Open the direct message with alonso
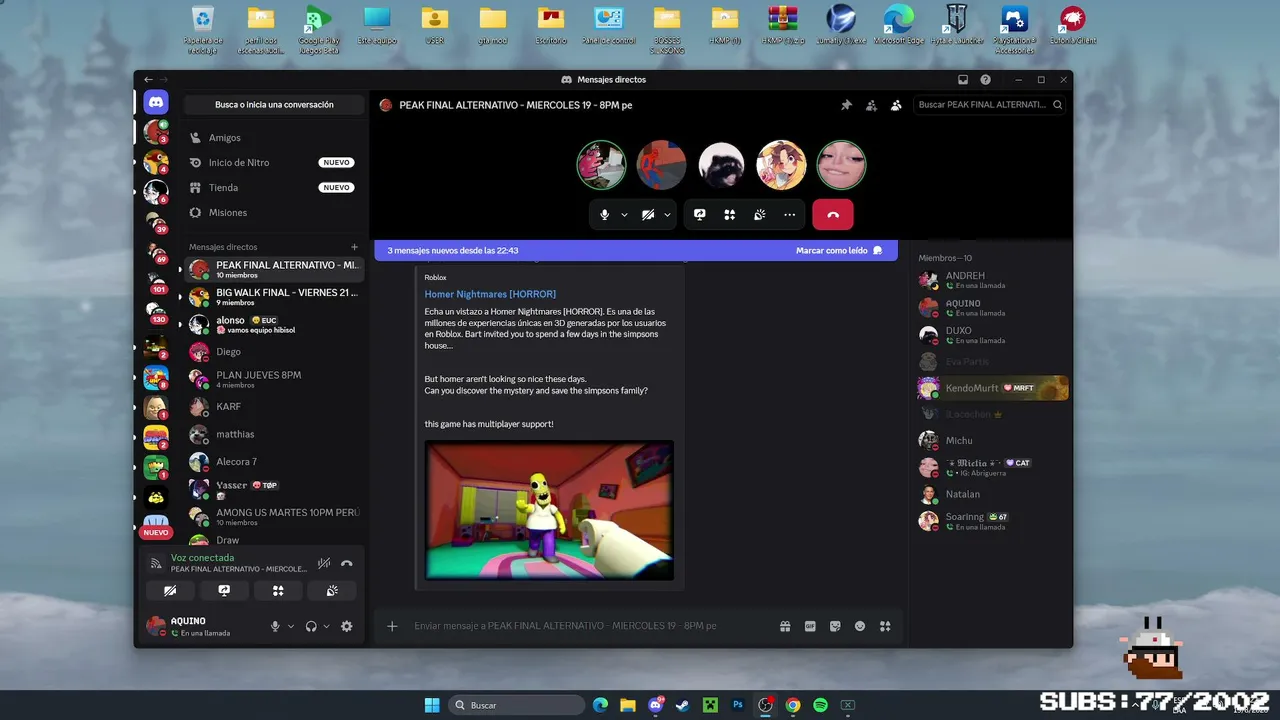This screenshot has height=720, width=1280. [274, 324]
